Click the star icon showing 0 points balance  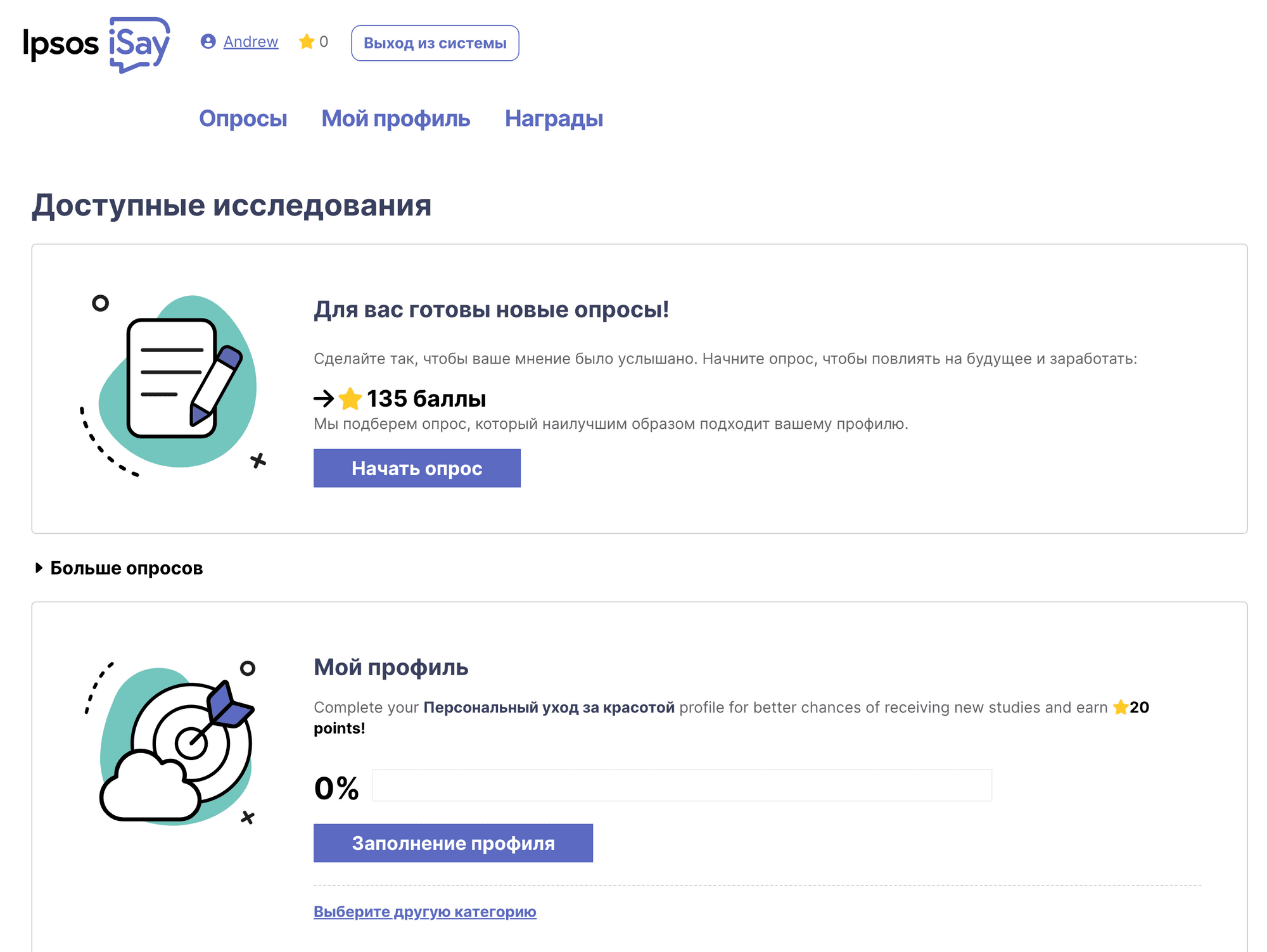pyautogui.click(x=307, y=42)
